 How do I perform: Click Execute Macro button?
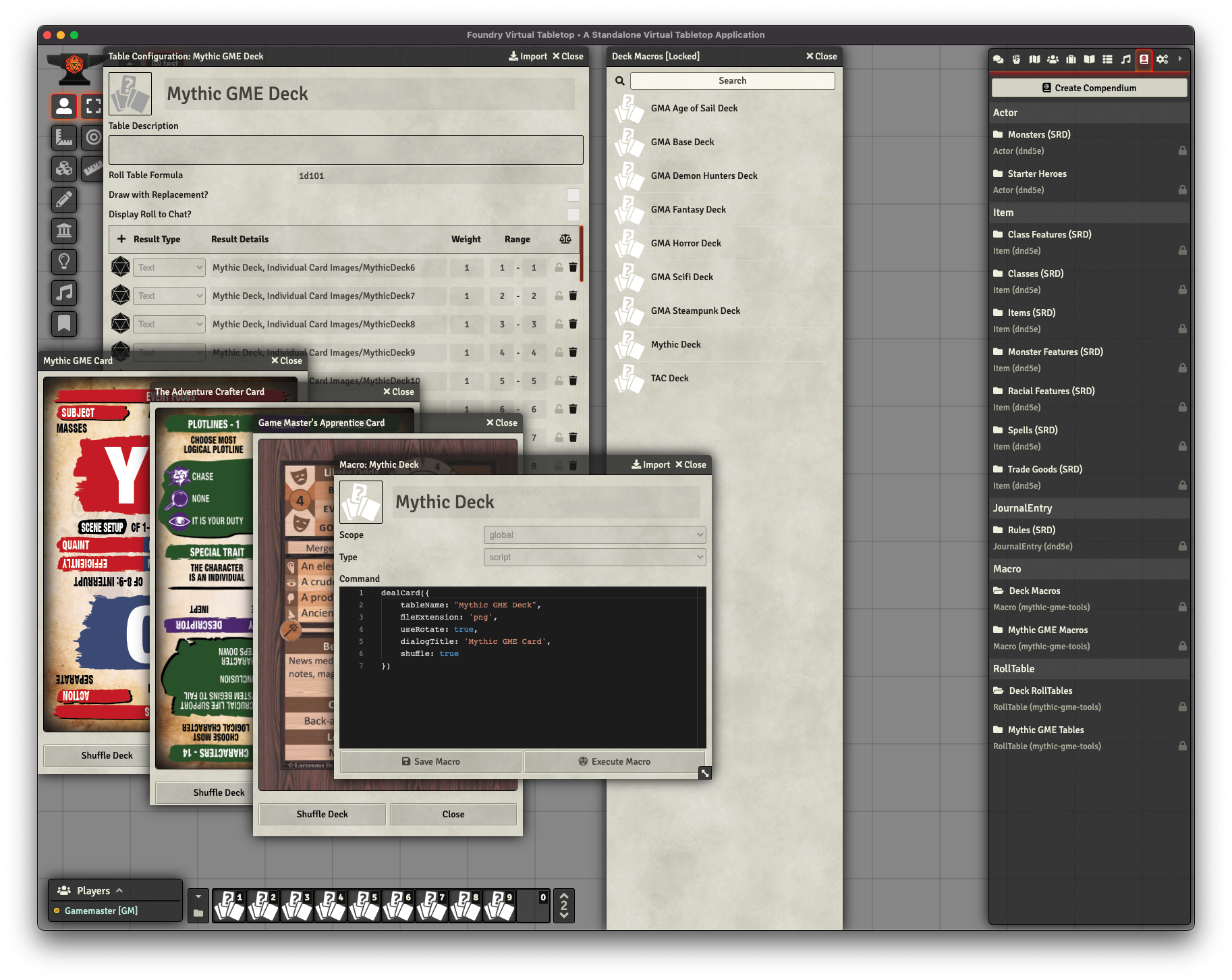pyautogui.click(x=614, y=761)
